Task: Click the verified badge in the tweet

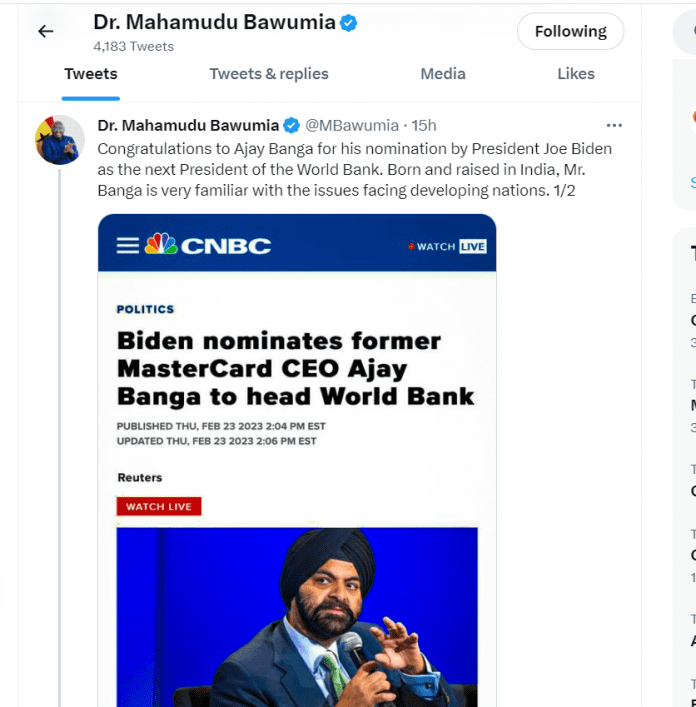Action: pos(291,125)
